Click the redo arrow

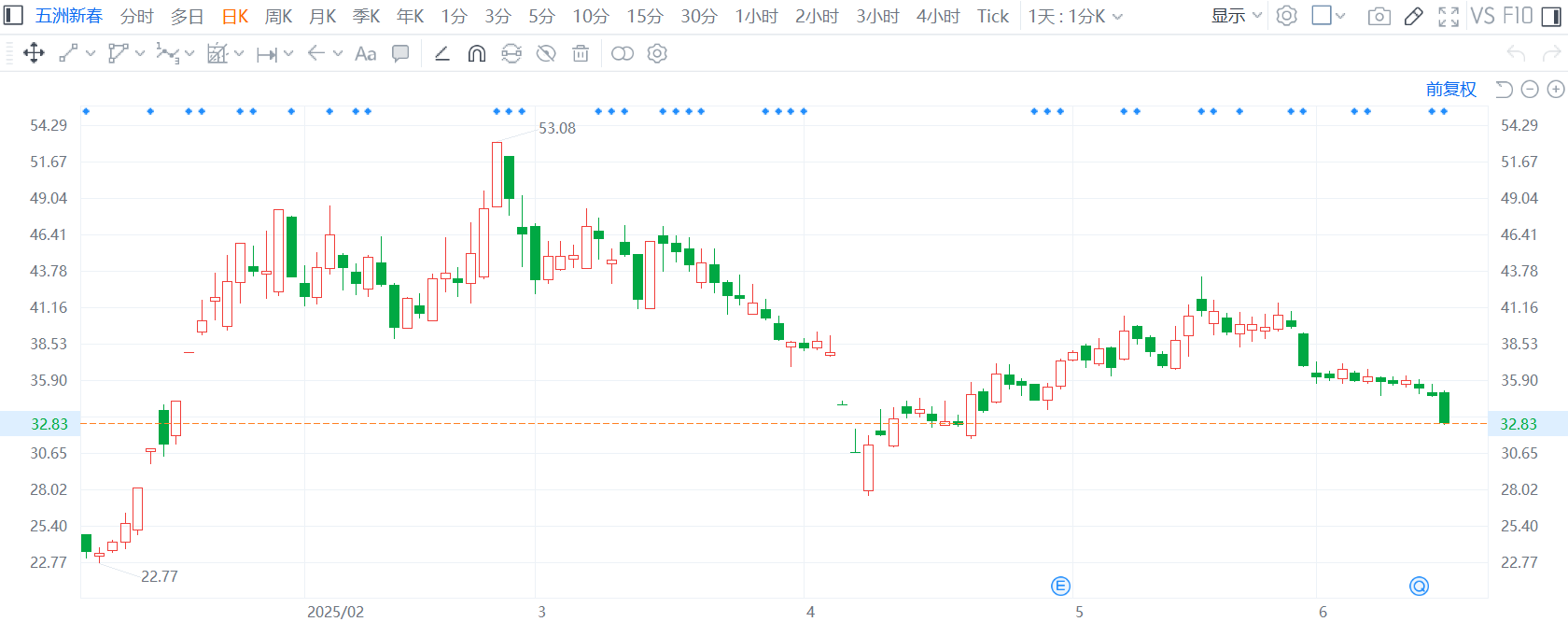click(1550, 54)
